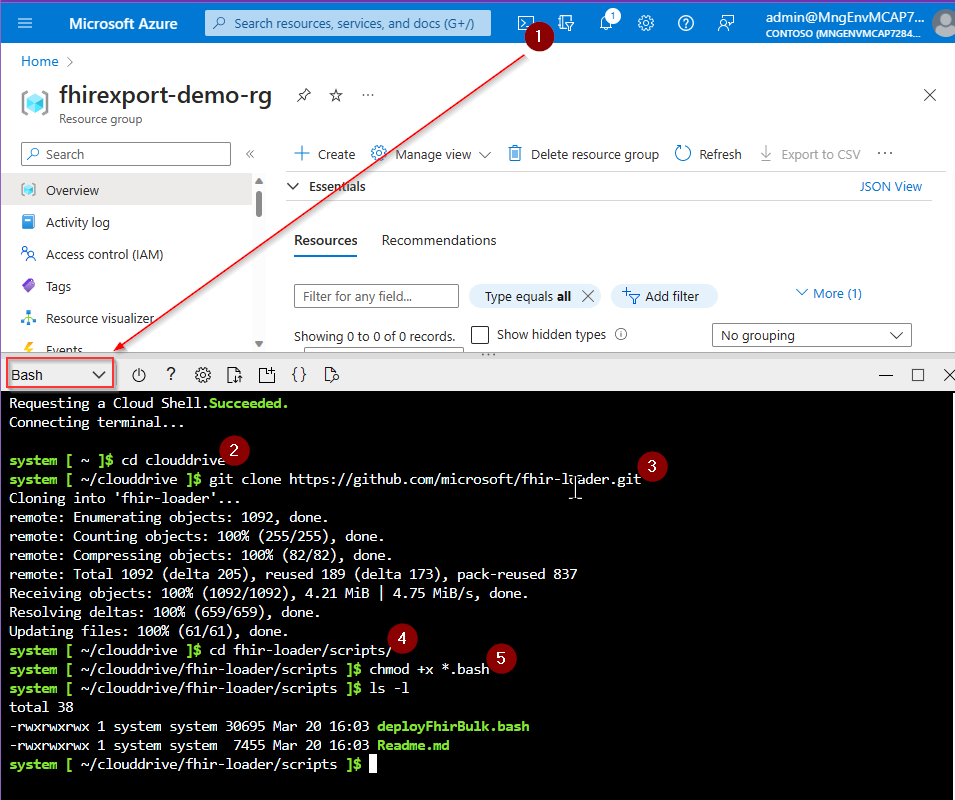This screenshot has height=800, width=955.
Task: Open Cloud Shell settings gear
Action: point(203,375)
